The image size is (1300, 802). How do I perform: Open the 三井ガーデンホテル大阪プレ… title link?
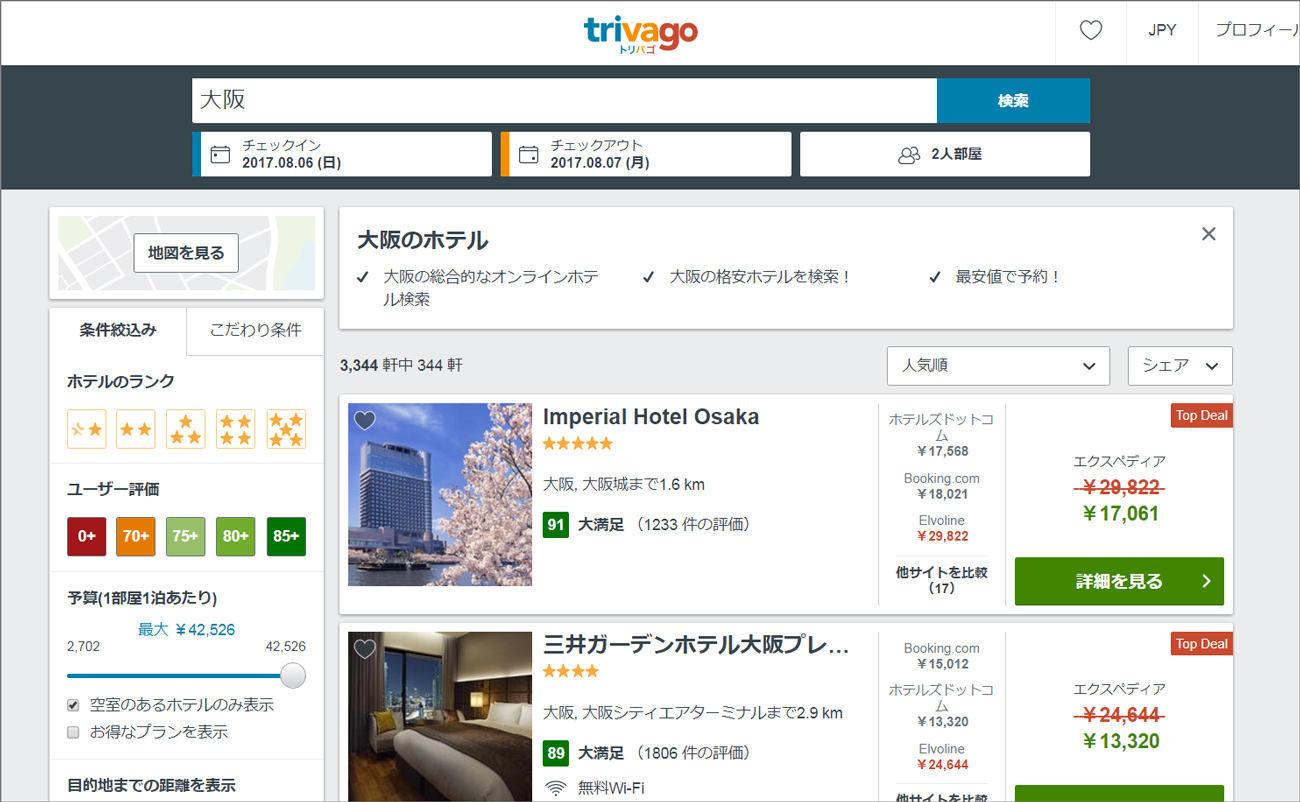(696, 645)
